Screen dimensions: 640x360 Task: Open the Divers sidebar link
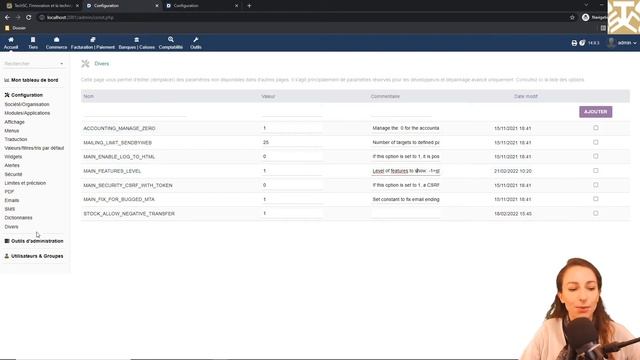[11, 227]
